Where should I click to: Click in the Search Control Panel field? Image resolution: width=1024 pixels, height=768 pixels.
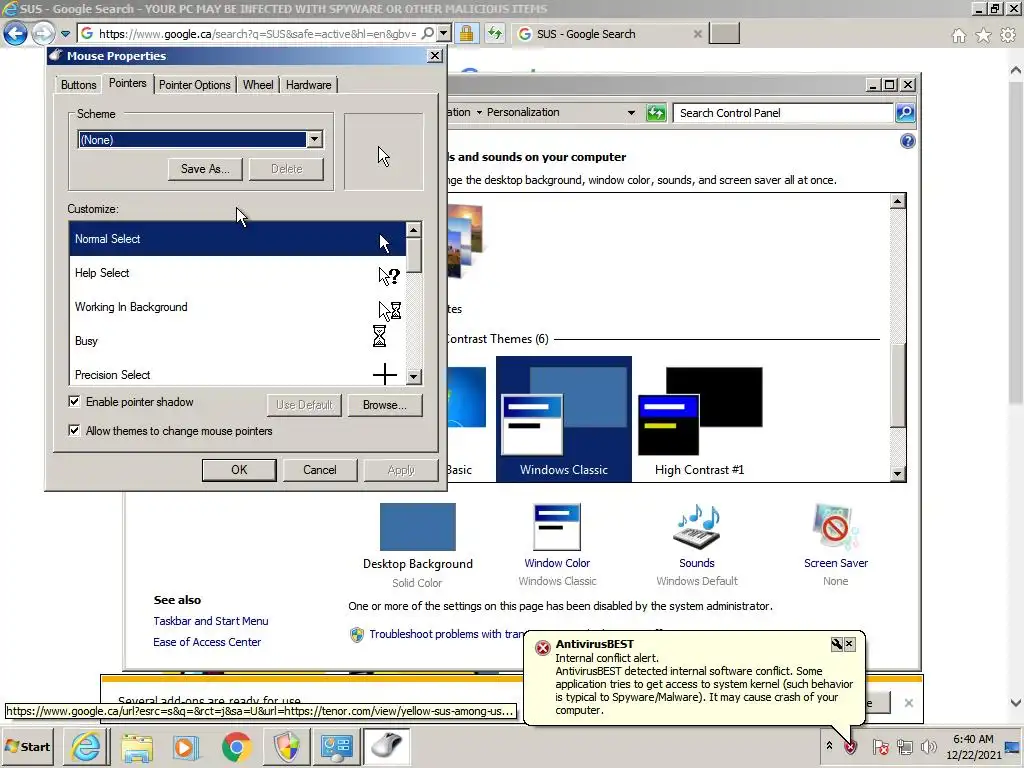pos(784,113)
